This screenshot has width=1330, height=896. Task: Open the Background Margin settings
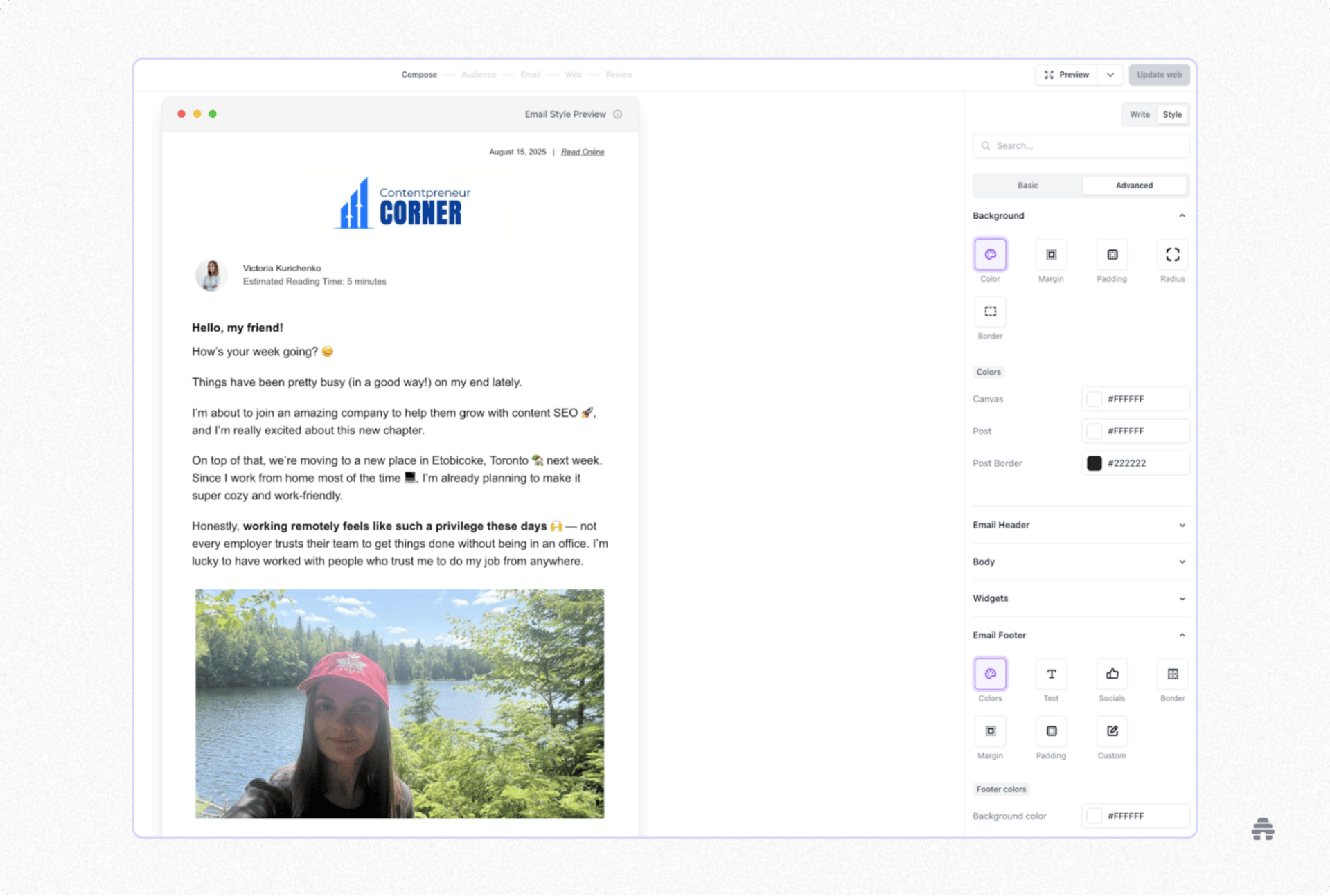click(x=1051, y=255)
